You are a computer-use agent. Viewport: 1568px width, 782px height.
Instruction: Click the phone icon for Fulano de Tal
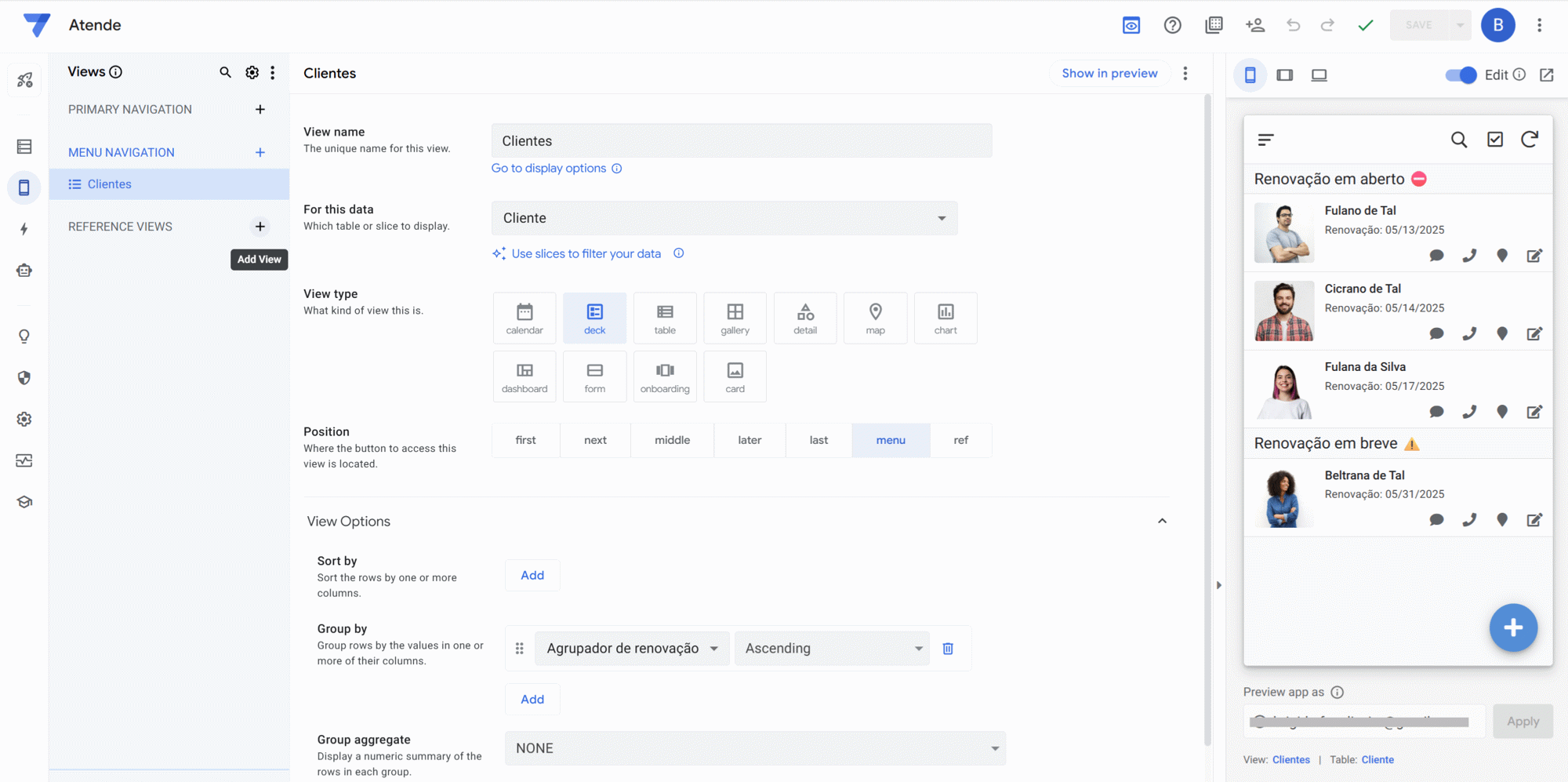point(1469,256)
